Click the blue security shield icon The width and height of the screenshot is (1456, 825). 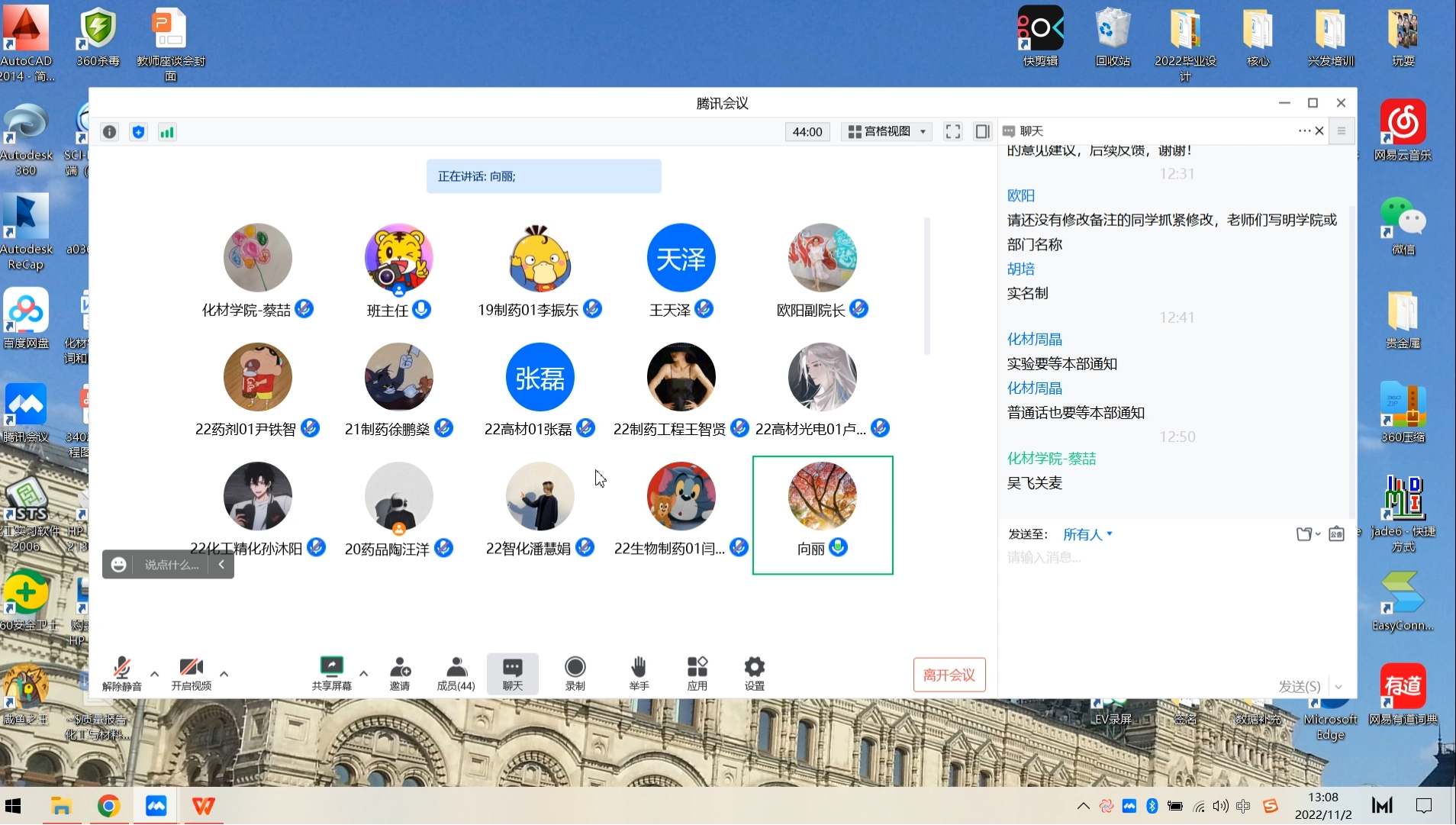[x=138, y=132]
